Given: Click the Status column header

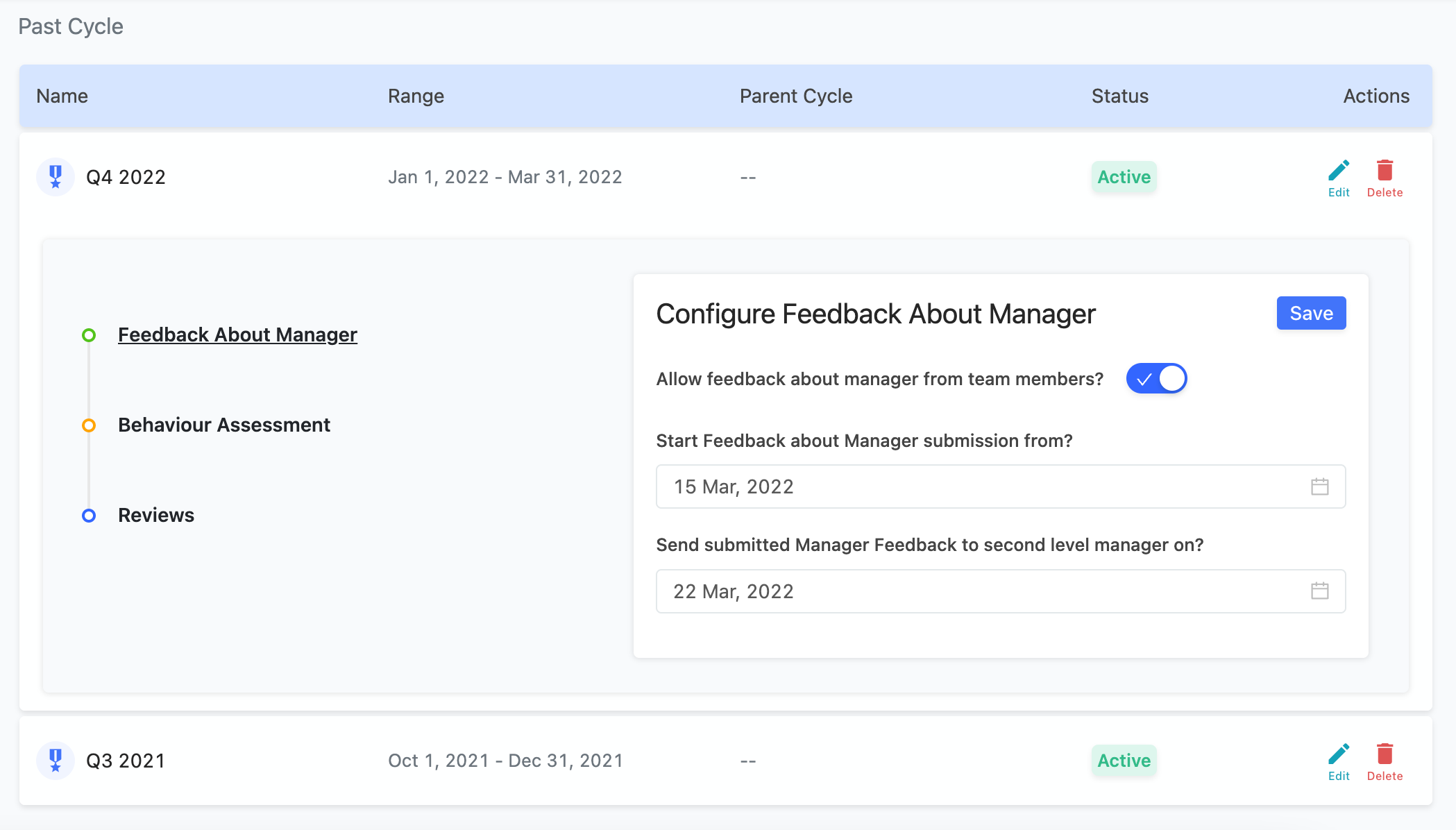Looking at the screenshot, I should 1119,96.
